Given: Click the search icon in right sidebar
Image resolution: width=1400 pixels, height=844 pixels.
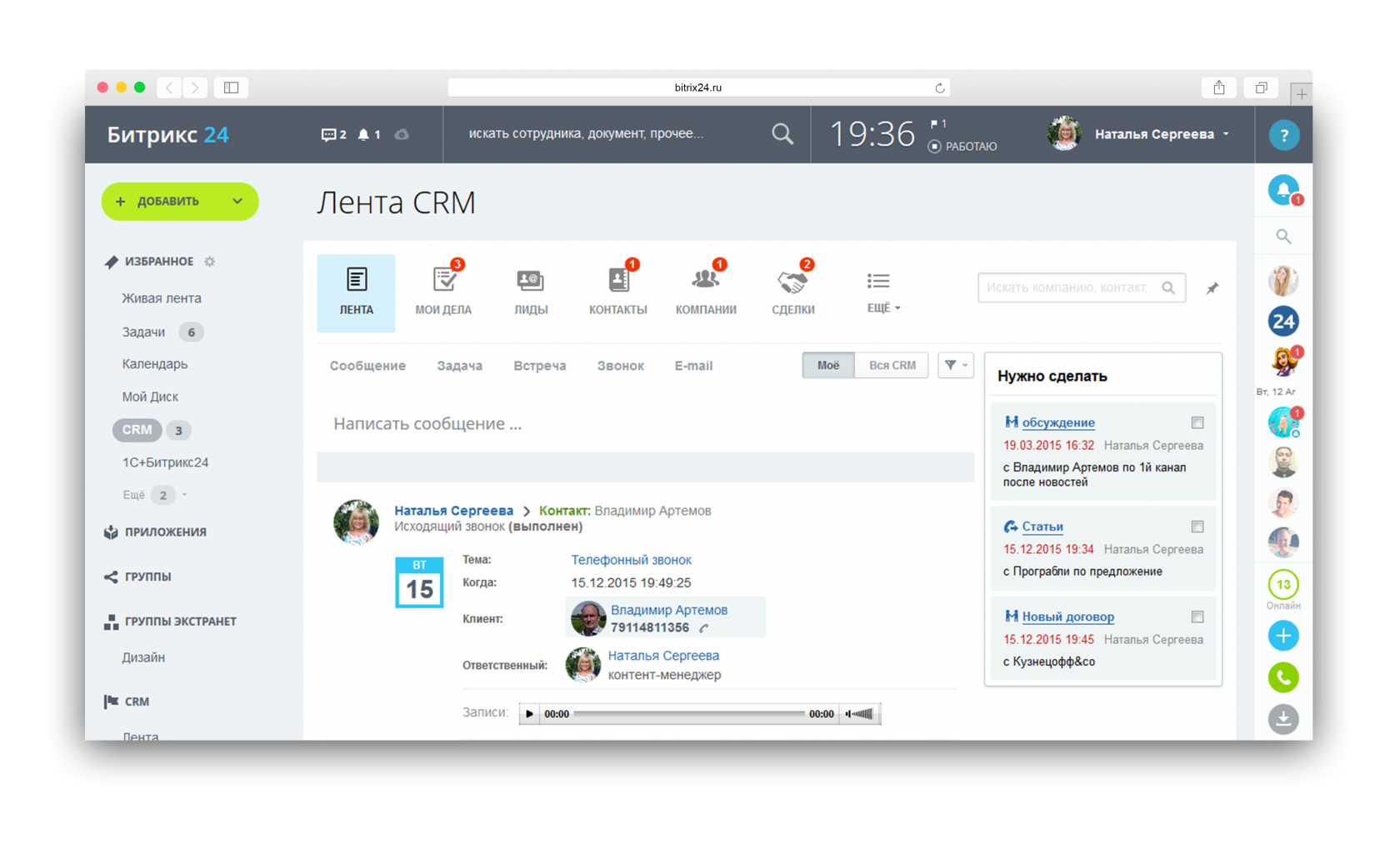Looking at the screenshot, I should tap(1283, 237).
